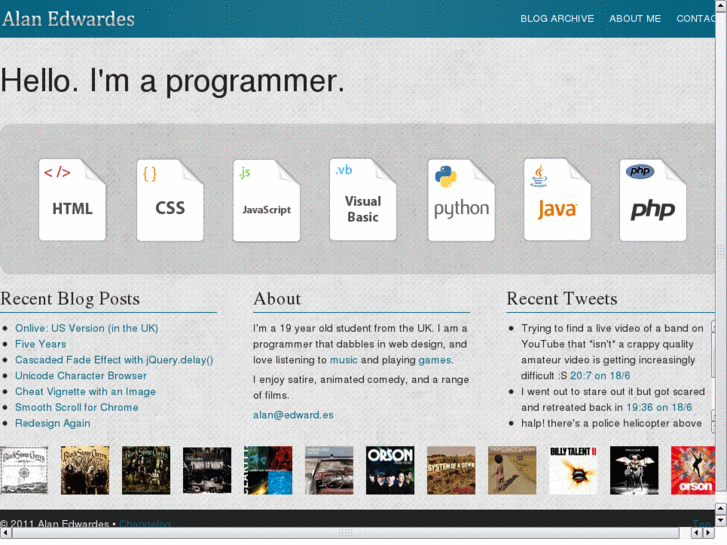Click the horizontal scrollbar right arrow
Image resolution: width=727 pixels, height=545 pixels.
pos(709,533)
